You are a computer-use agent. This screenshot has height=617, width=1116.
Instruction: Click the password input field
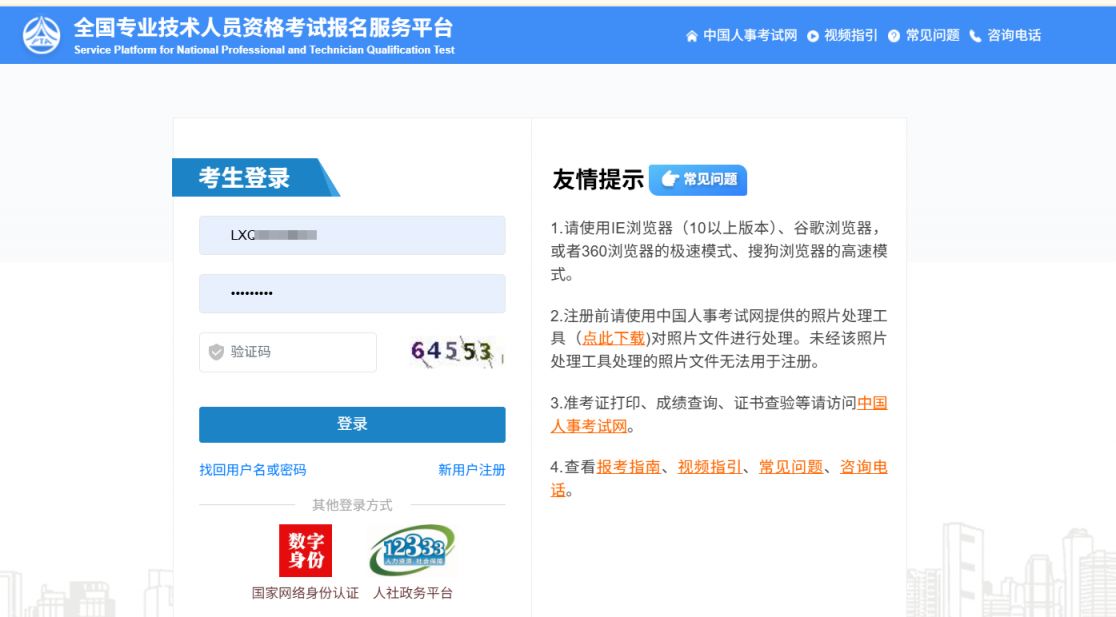(352, 294)
